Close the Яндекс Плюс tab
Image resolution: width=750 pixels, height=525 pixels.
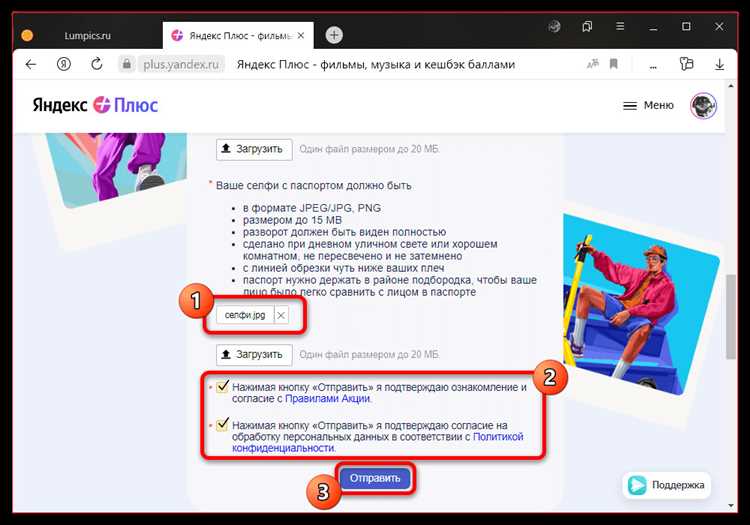pos(301,35)
